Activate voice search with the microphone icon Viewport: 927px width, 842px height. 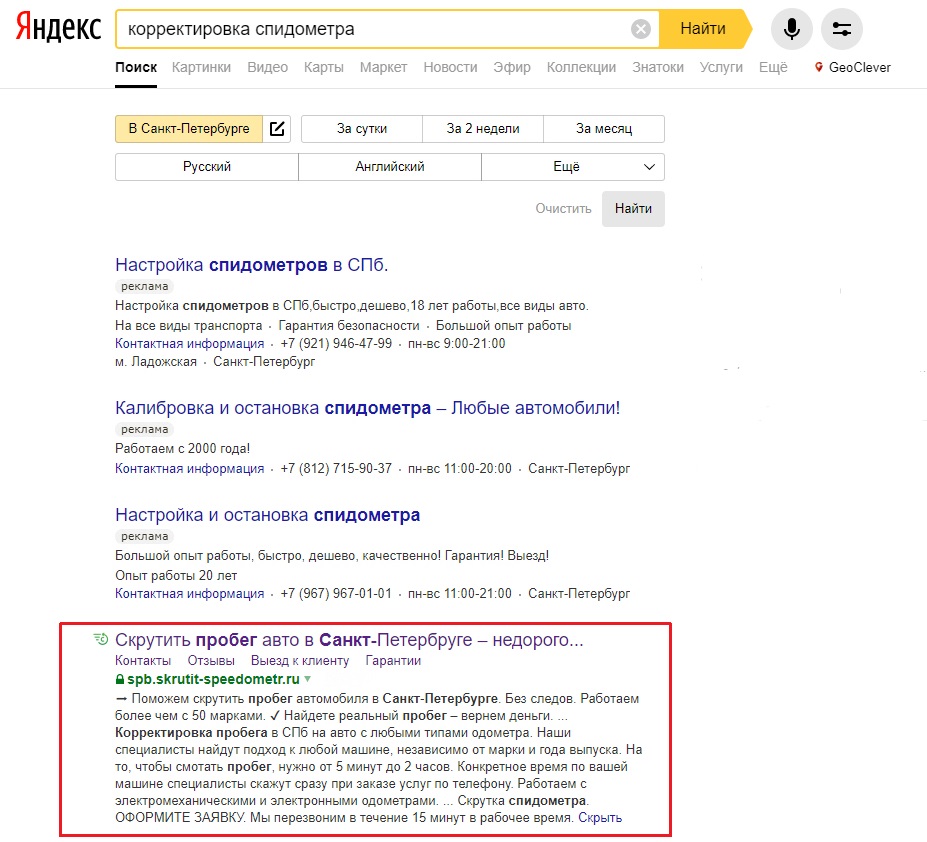click(x=791, y=29)
